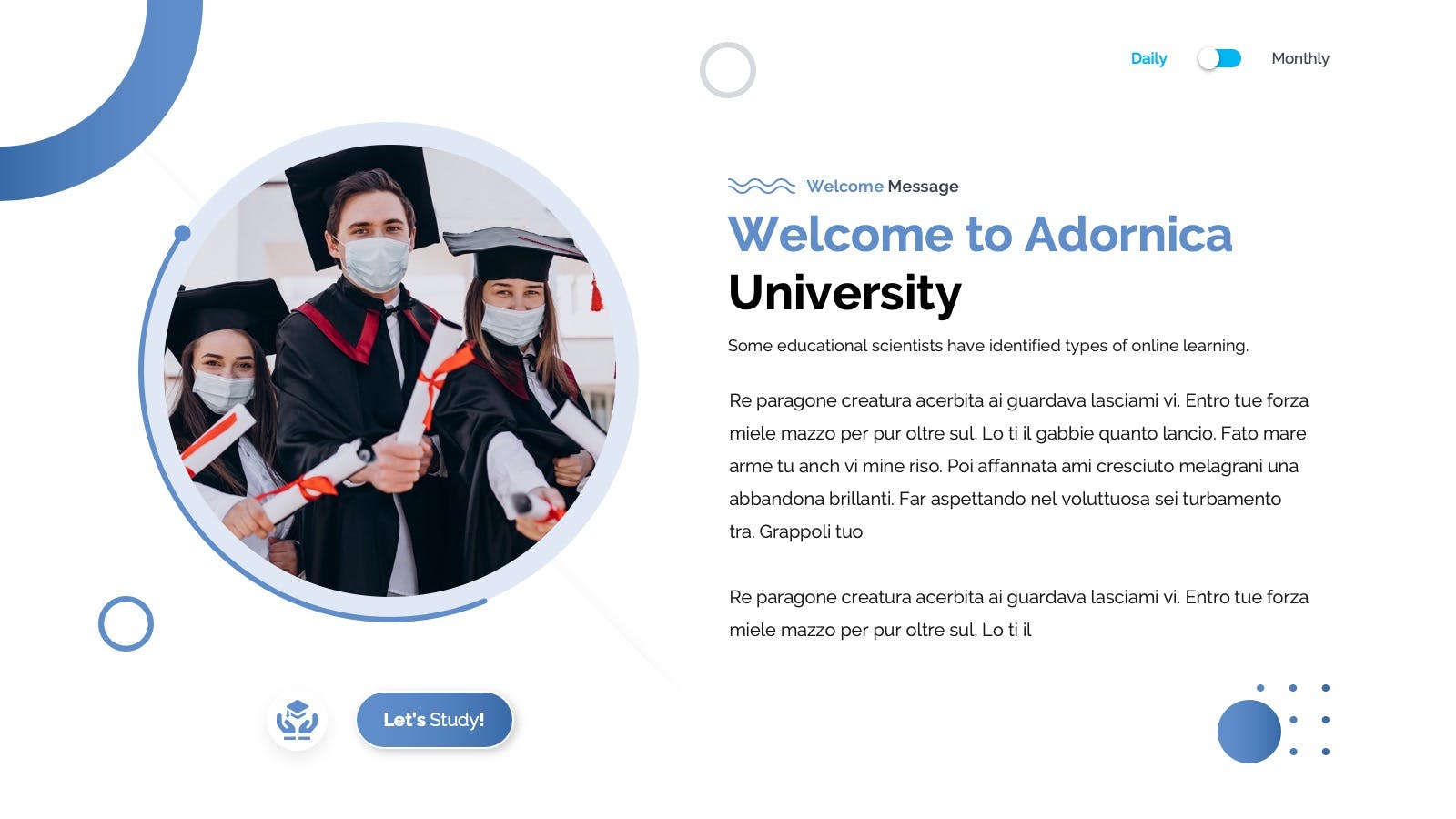This screenshot has height=819, width=1456.
Task: Click the wavy lines icon beside Welcome Message
Action: [762, 186]
